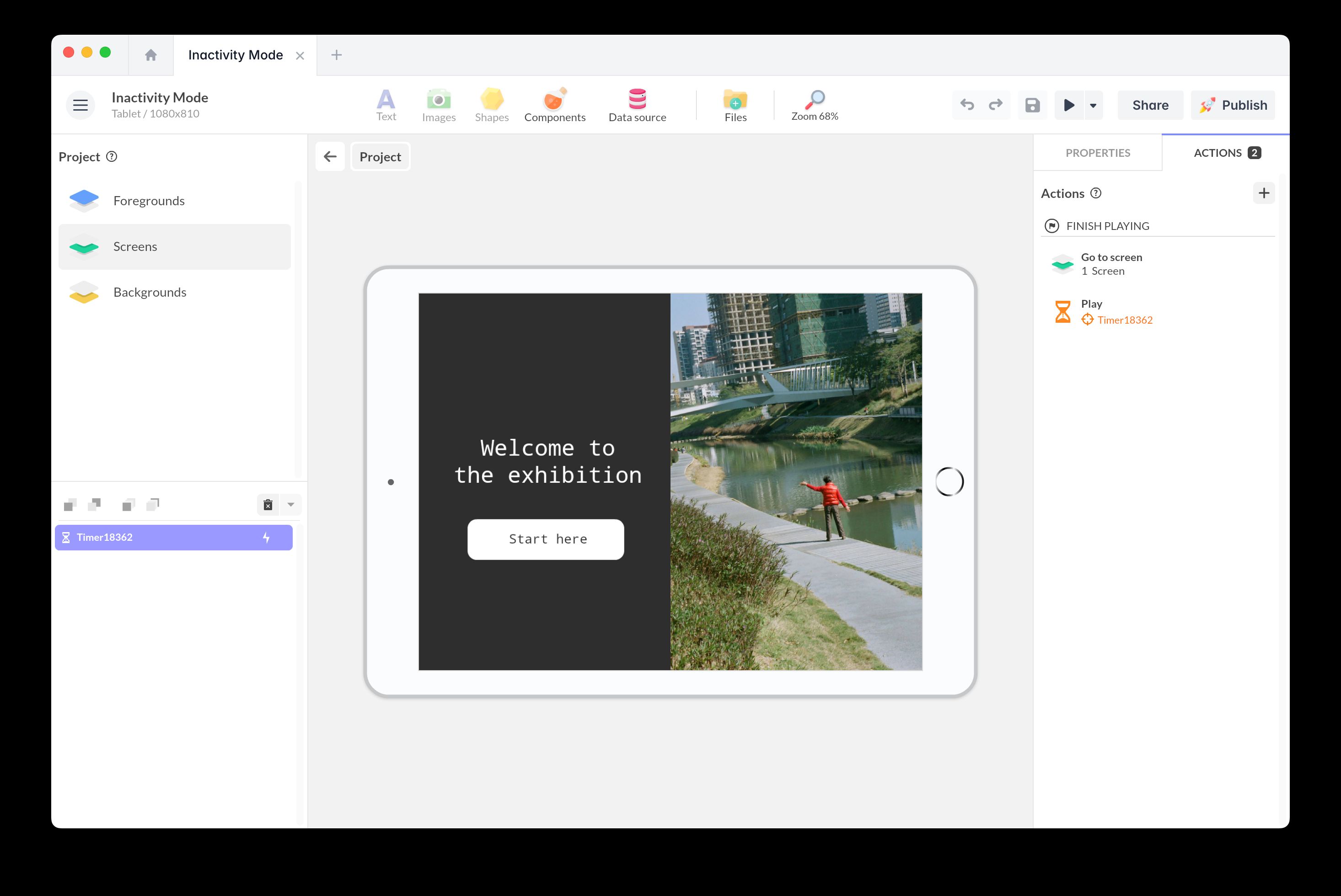Click the redo arrow

coord(995,105)
